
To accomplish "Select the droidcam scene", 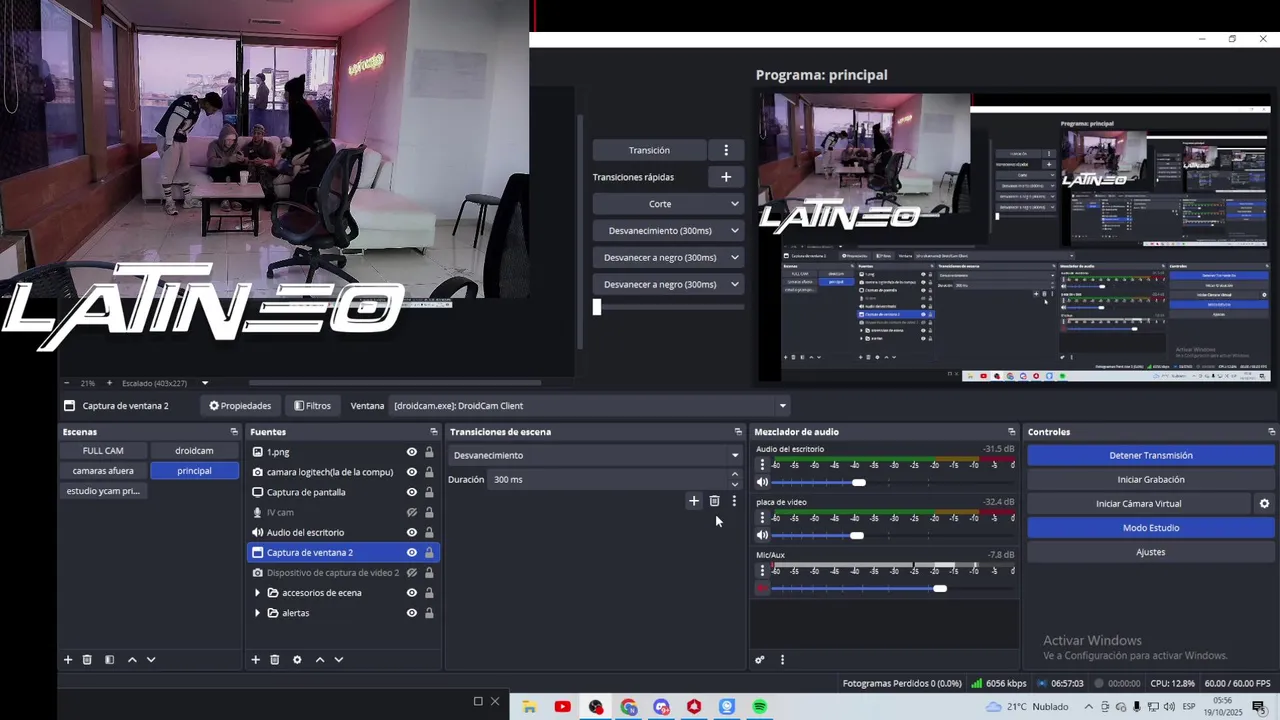I will 194,451.
